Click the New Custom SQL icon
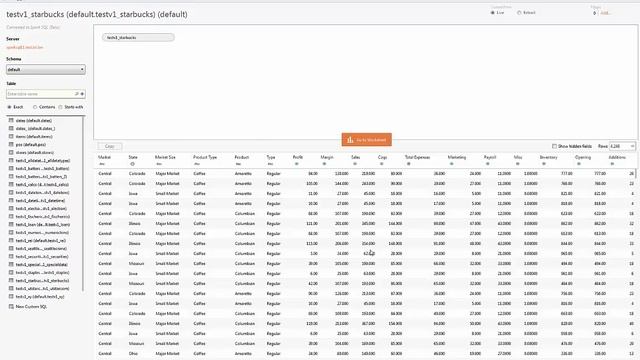 [11, 306]
